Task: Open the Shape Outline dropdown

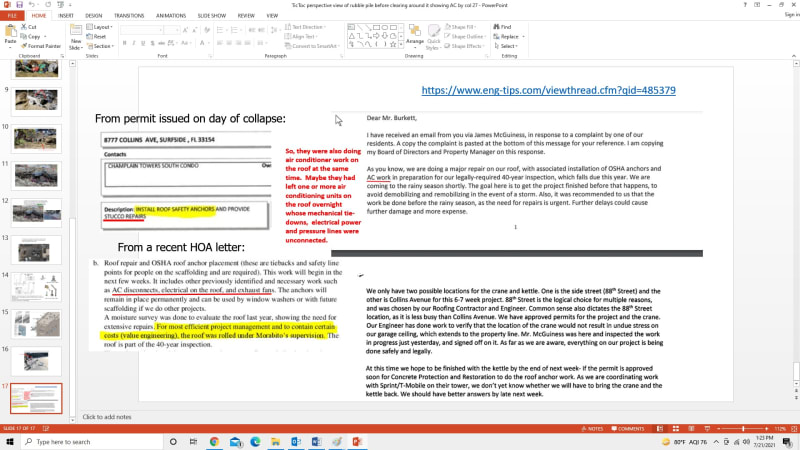Action: (x=464, y=36)
